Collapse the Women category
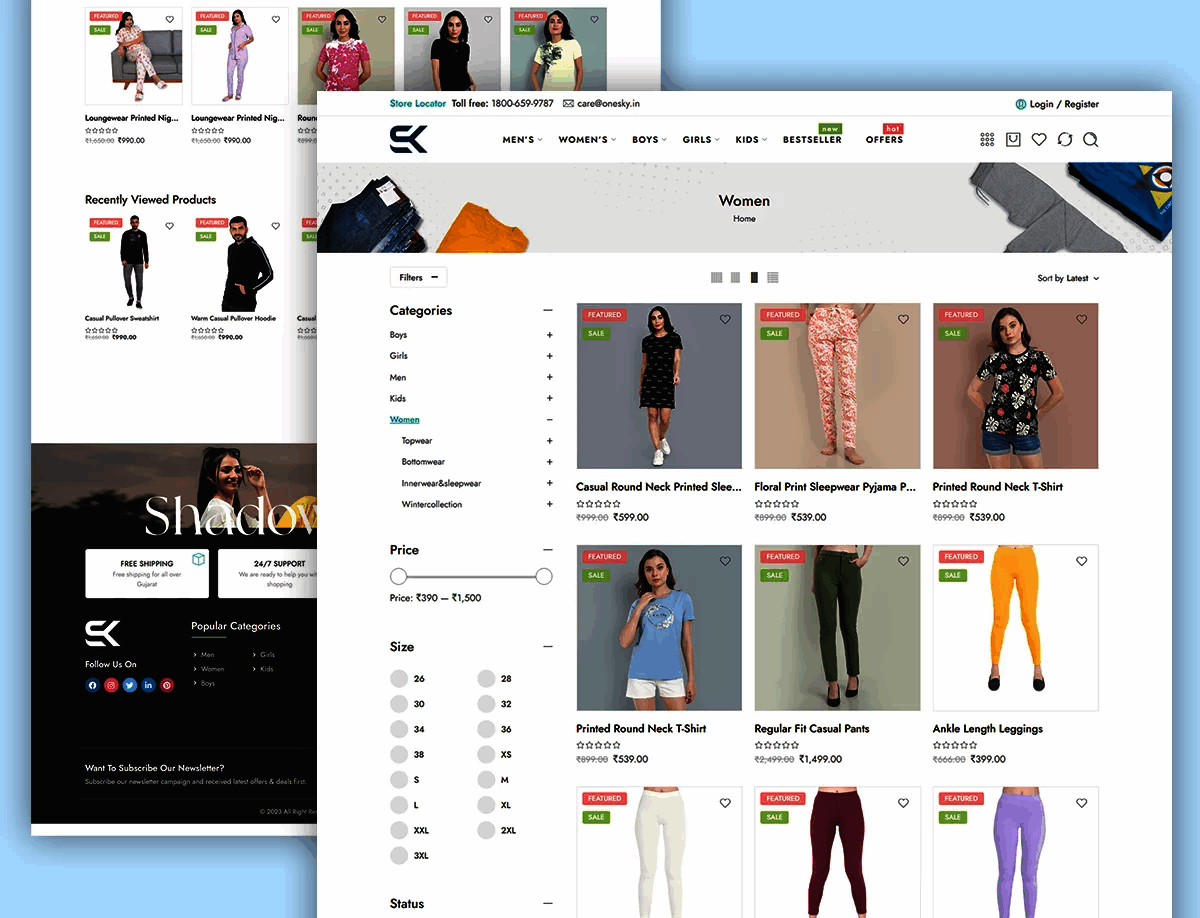 pyautogui.click(x=549, y=420)
